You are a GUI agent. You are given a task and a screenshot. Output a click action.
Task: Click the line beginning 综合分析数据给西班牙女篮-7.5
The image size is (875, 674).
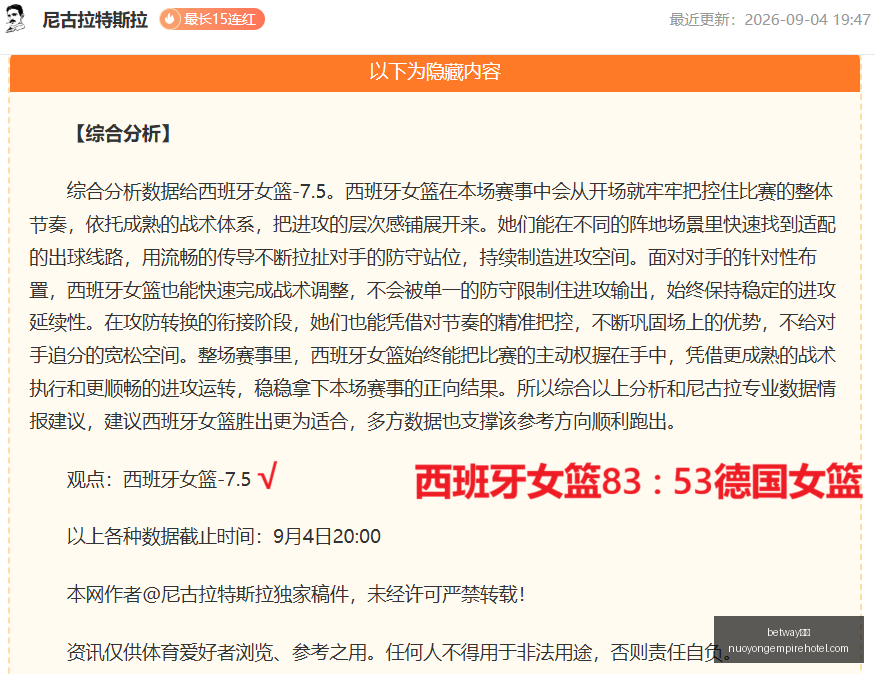[450, 191]
